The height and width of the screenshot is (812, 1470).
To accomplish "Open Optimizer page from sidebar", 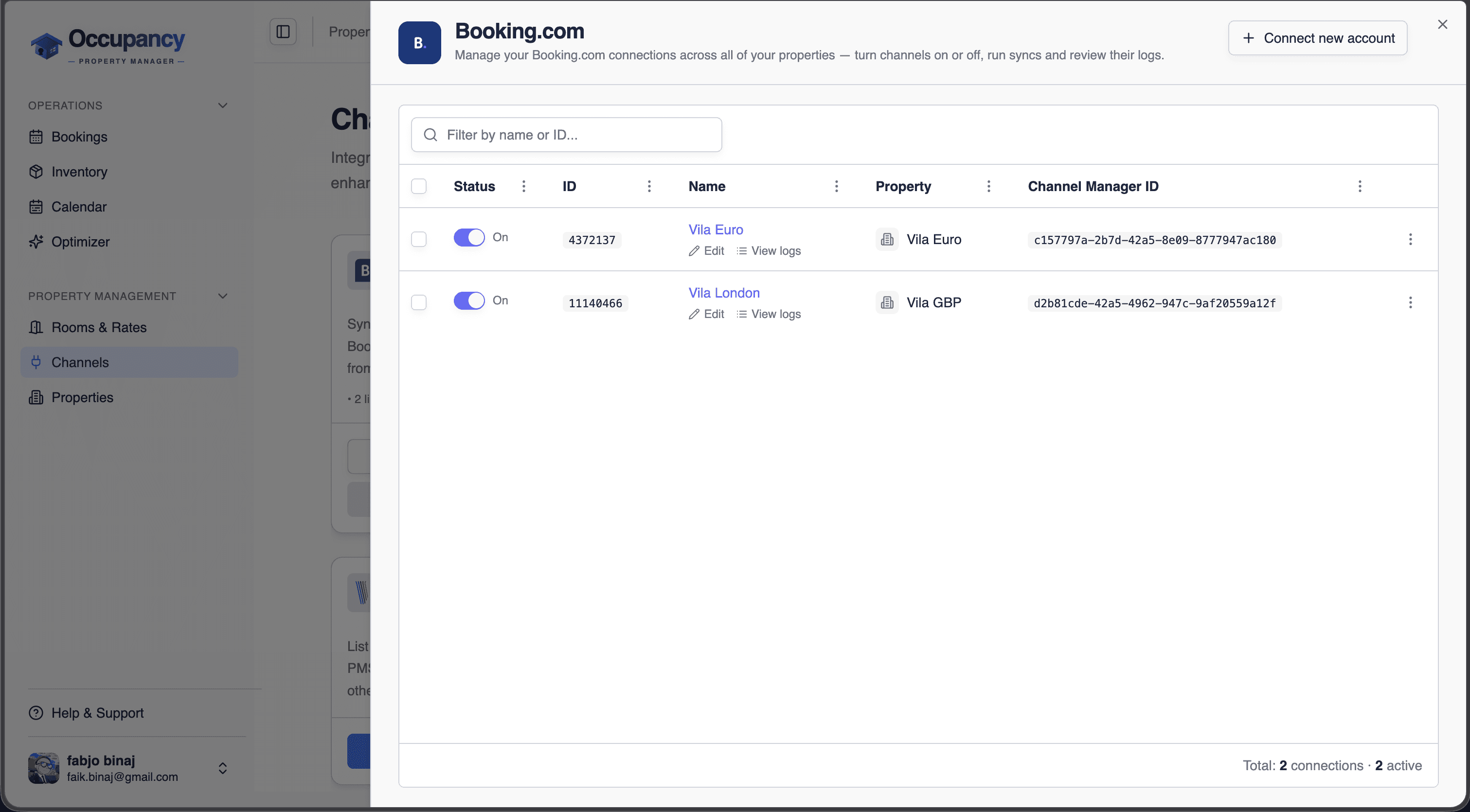I will 129,242.
